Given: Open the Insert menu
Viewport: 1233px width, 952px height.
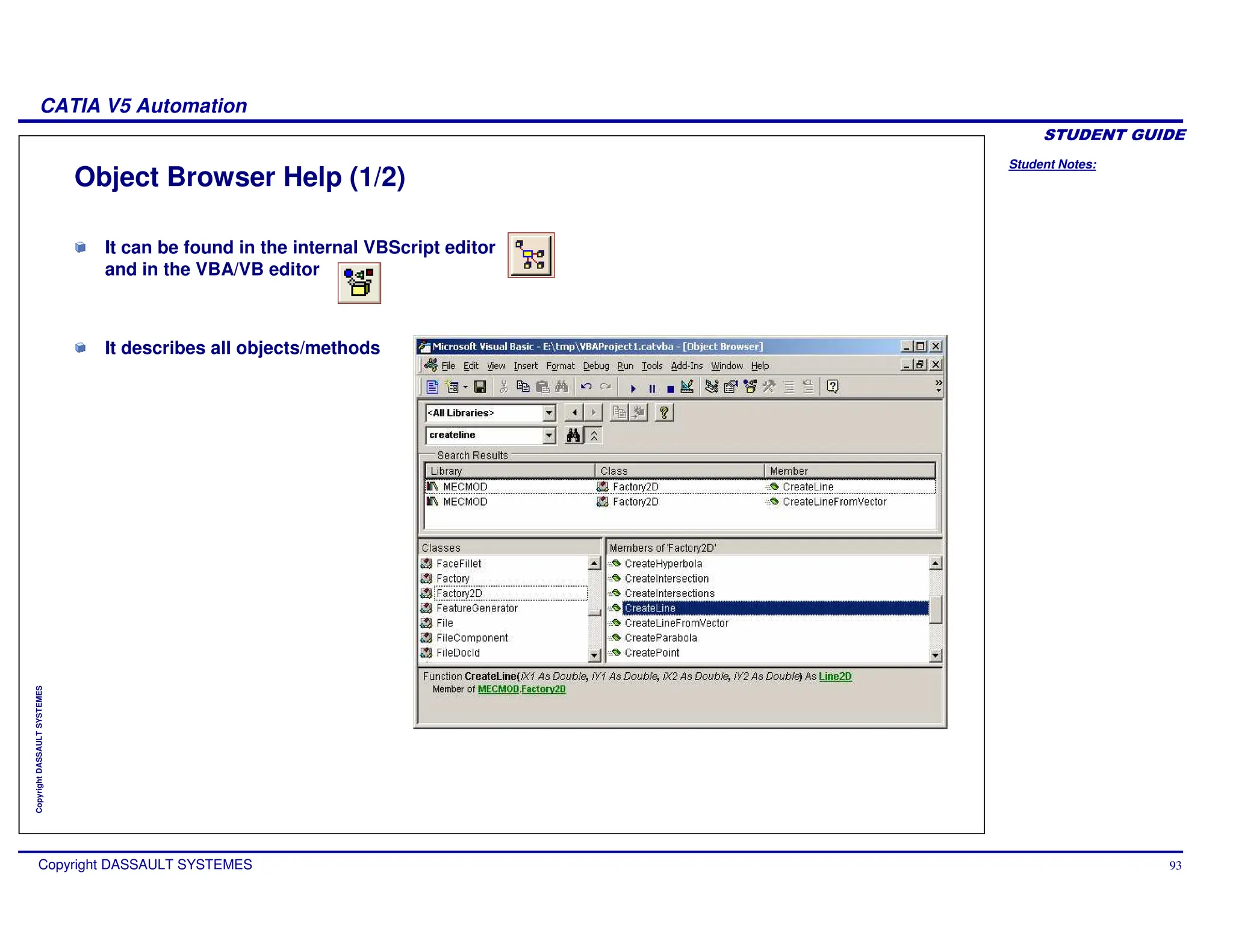Looking at the screenshot, I should (x=526, y=366).
